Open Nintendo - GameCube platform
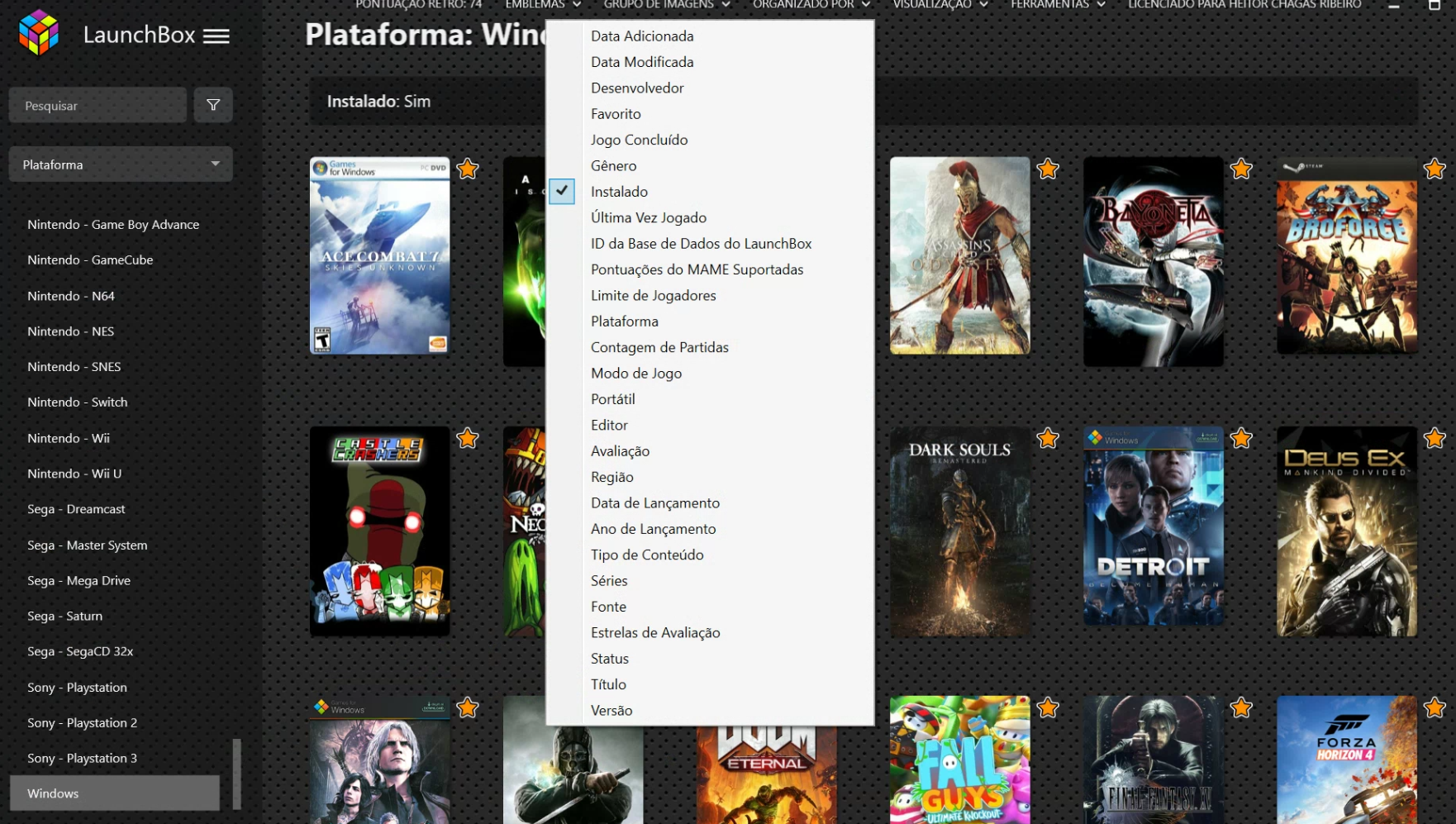This screenshot has width=1456, height=824. click(x=90, y=260)
